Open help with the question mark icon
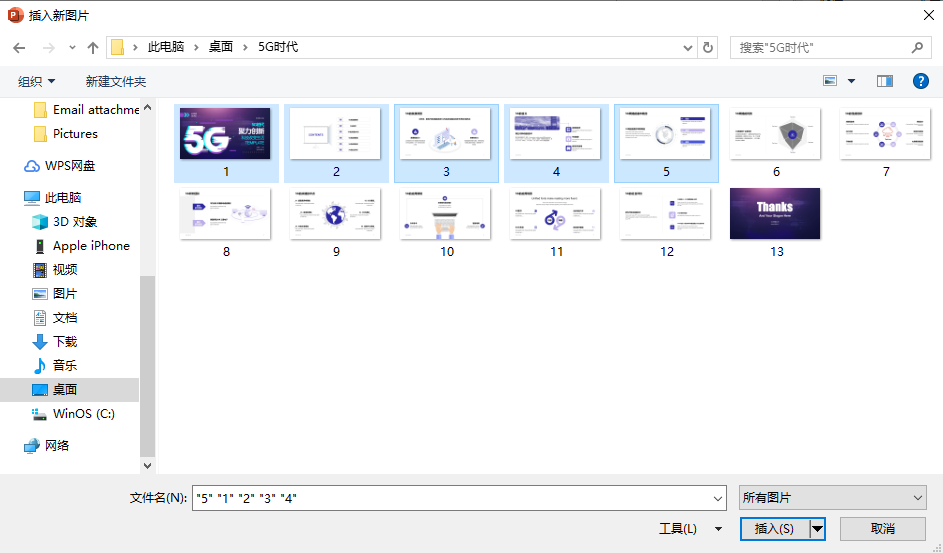Image resolution: width=943 pixels, height=553 pixels. point(921,81)
